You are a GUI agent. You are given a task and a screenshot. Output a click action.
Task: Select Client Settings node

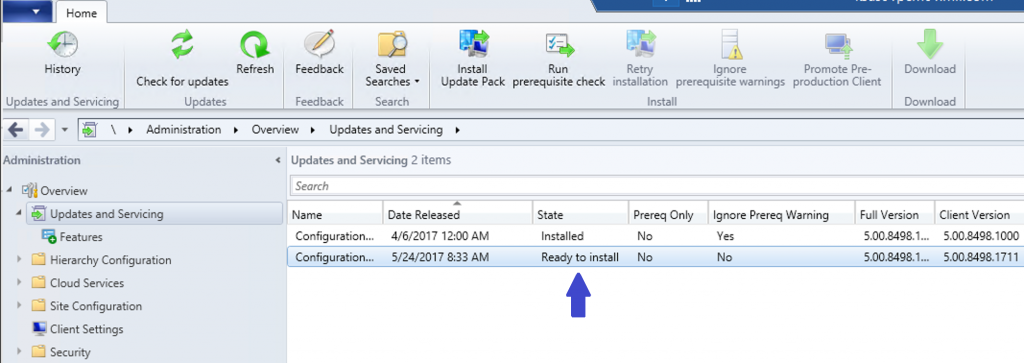coord(86,329)
